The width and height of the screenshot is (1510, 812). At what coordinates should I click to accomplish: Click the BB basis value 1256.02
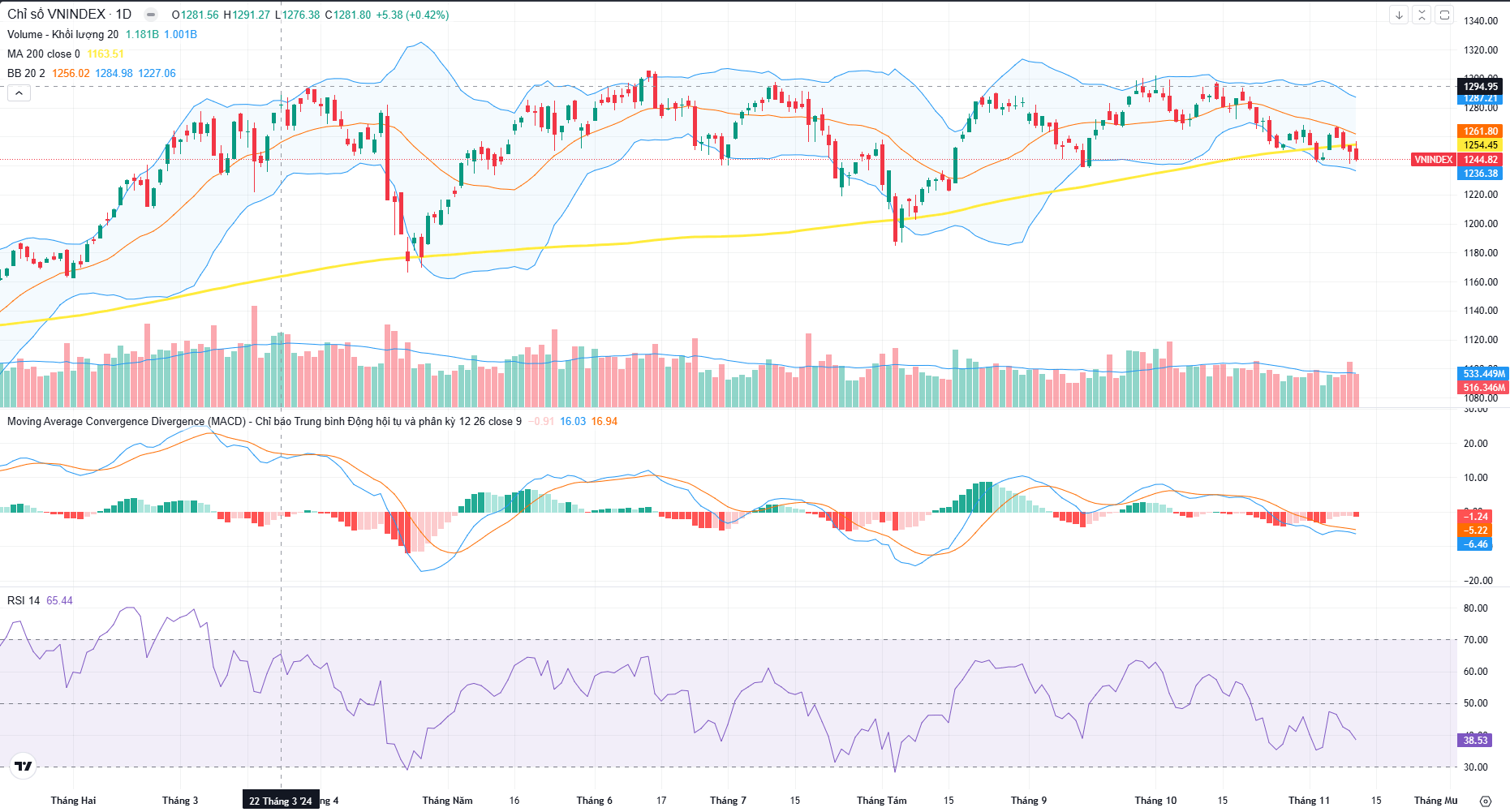71,73
